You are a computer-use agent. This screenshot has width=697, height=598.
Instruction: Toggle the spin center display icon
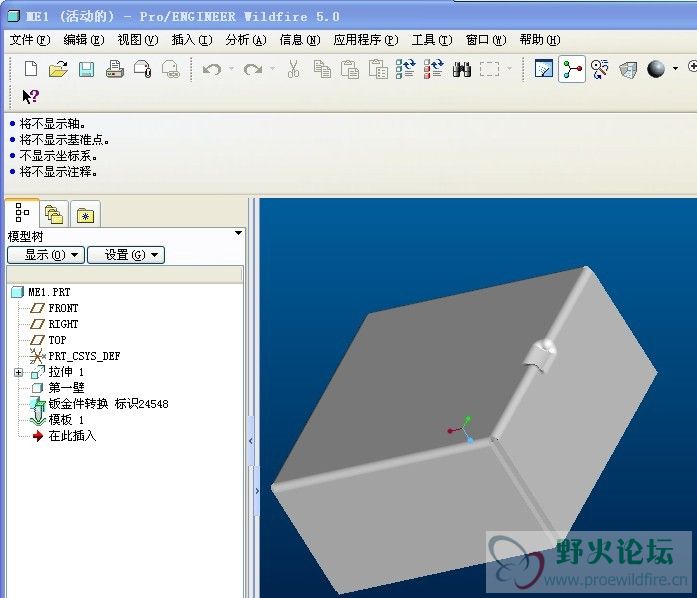click(x=572, y=69)
